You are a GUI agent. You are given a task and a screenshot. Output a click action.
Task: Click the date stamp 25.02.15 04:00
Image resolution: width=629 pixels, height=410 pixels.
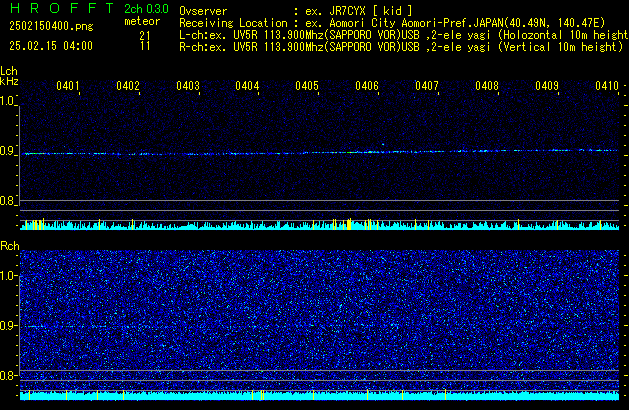pyautogui.click(x=51, y=46)
